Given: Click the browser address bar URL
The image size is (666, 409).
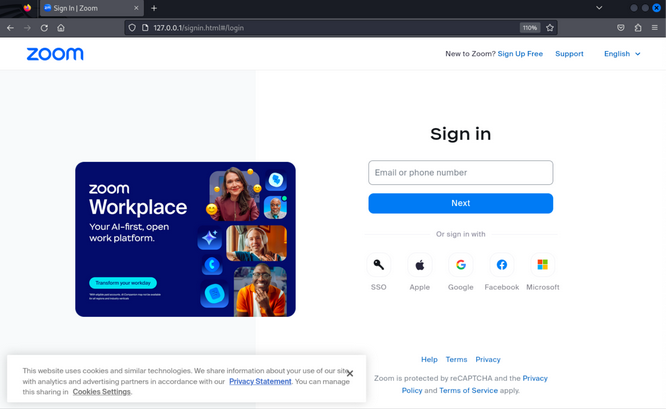Looking at the screenshot, I should (x=198, y=28).
